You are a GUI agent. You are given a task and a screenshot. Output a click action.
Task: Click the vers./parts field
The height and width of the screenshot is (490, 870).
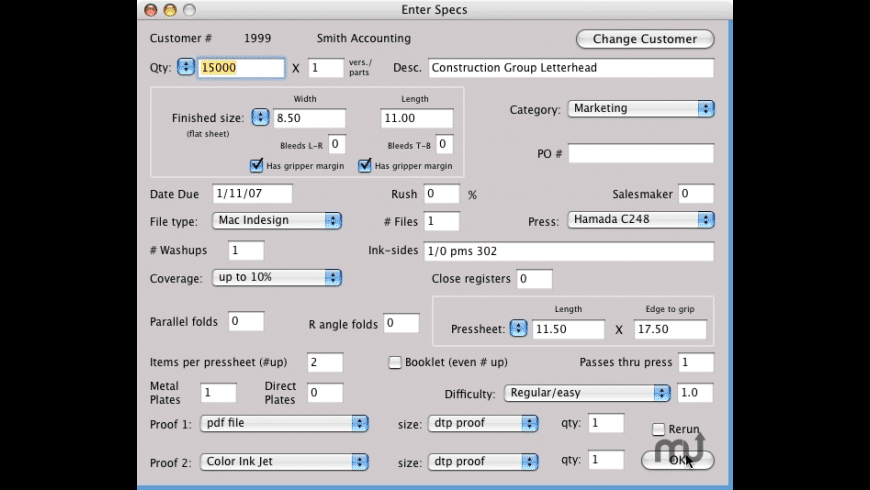(x=326, y=68)
